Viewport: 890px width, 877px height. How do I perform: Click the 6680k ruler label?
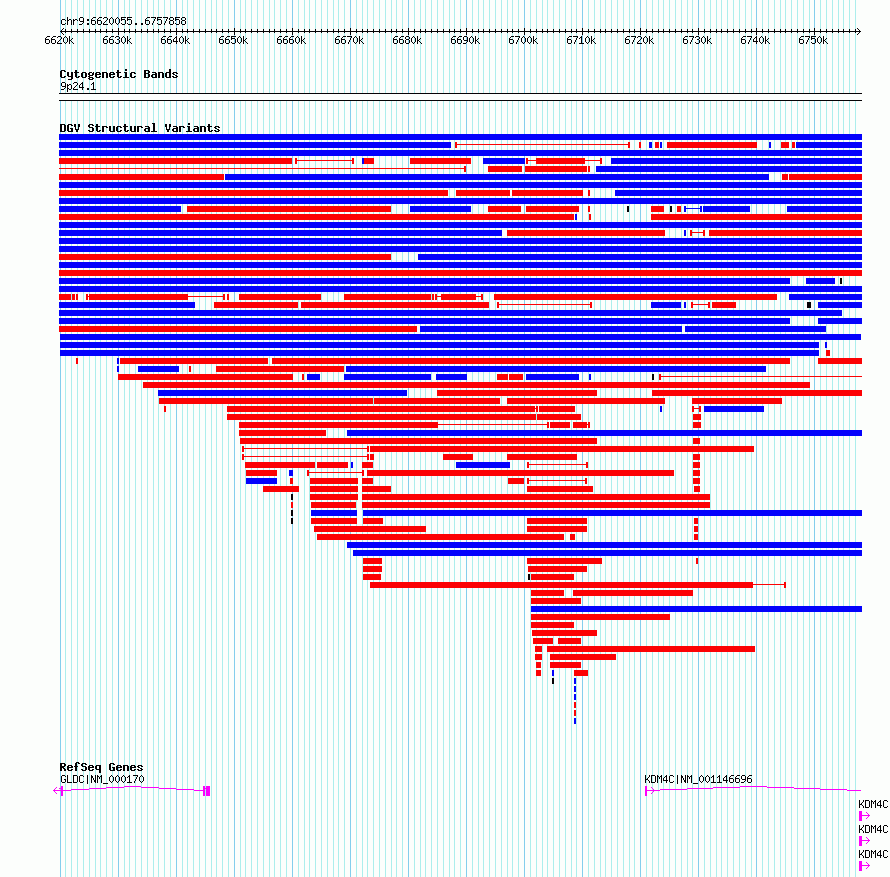tap(407, 40)
